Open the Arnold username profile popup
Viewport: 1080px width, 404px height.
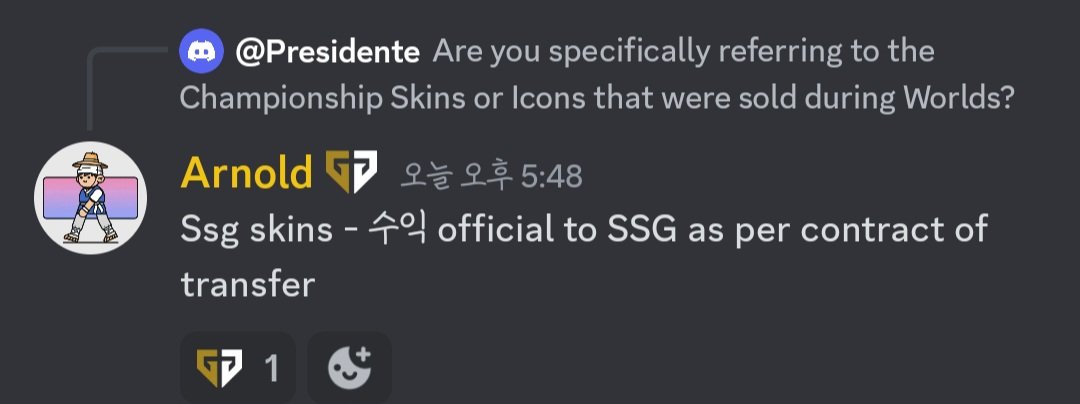coord(245,174)
